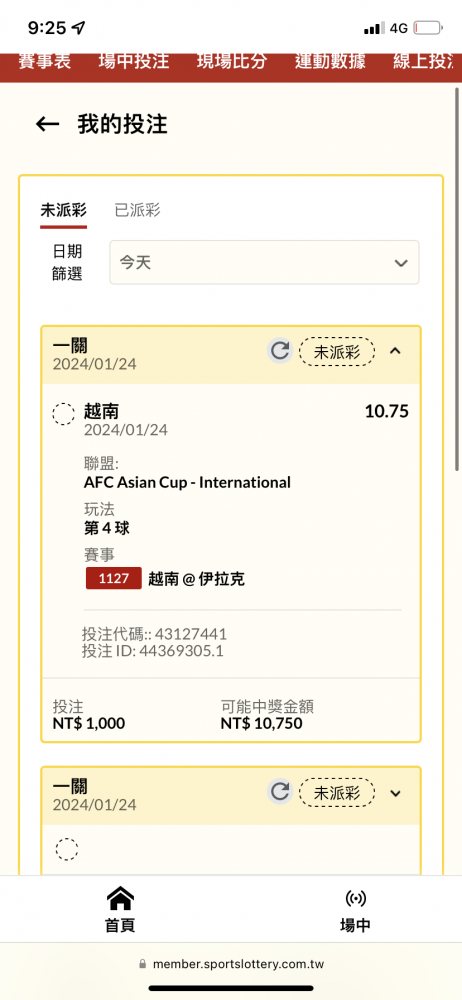Switch to the 已派彩 tab
This screenshot has width=462, height=1000.
point(137,210)
